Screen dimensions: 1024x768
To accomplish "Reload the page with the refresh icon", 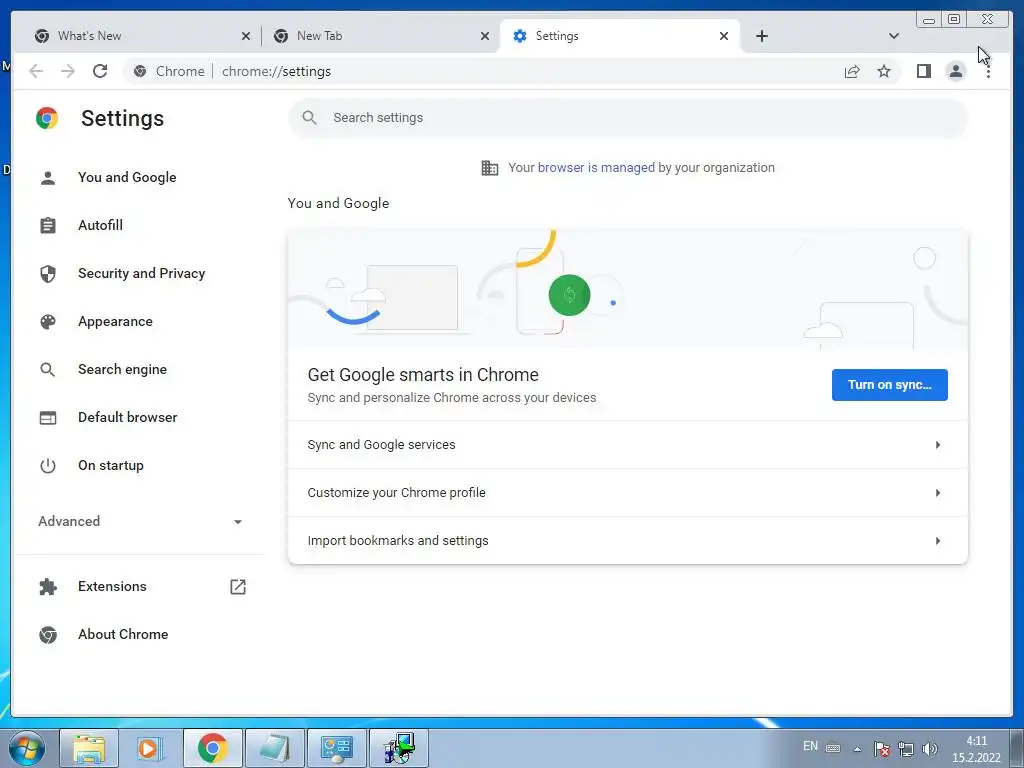I will (x=100, y=71).
